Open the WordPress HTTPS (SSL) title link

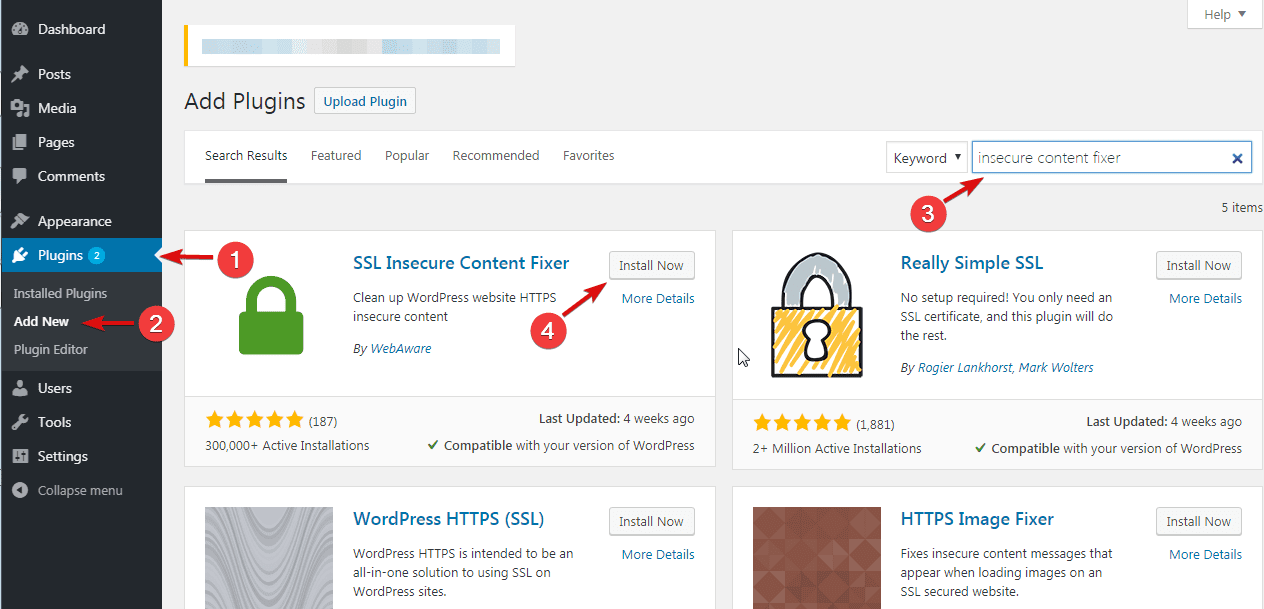[449, 519]
